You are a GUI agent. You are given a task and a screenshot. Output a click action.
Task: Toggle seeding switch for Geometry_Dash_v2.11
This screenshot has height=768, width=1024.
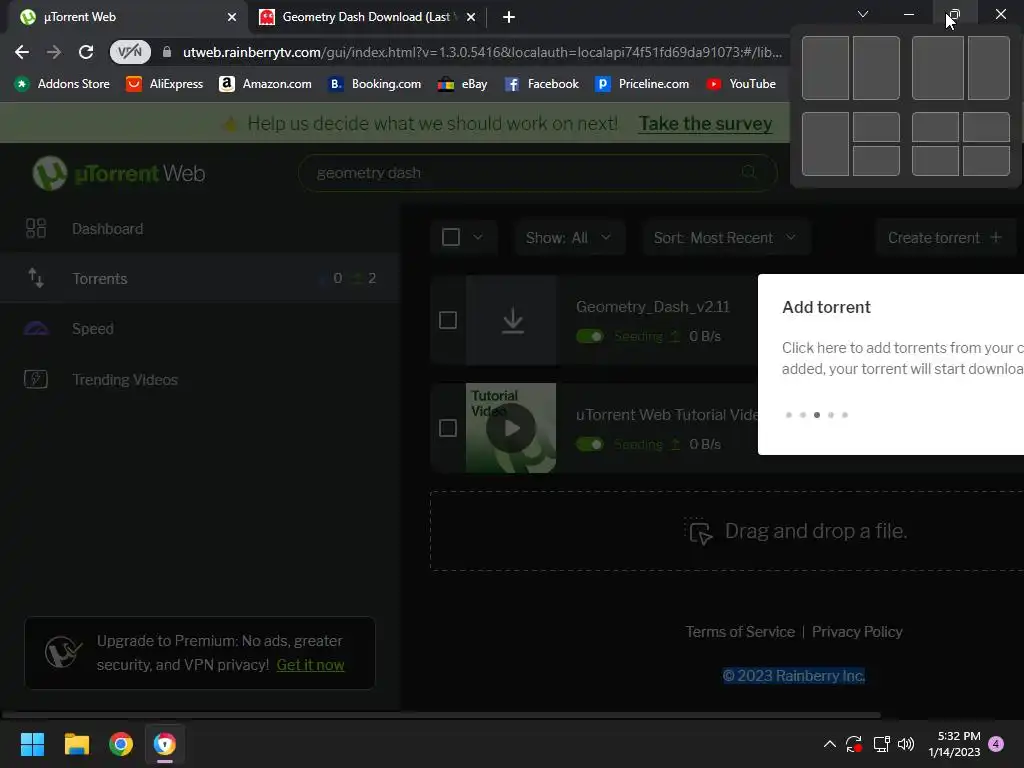590,336
